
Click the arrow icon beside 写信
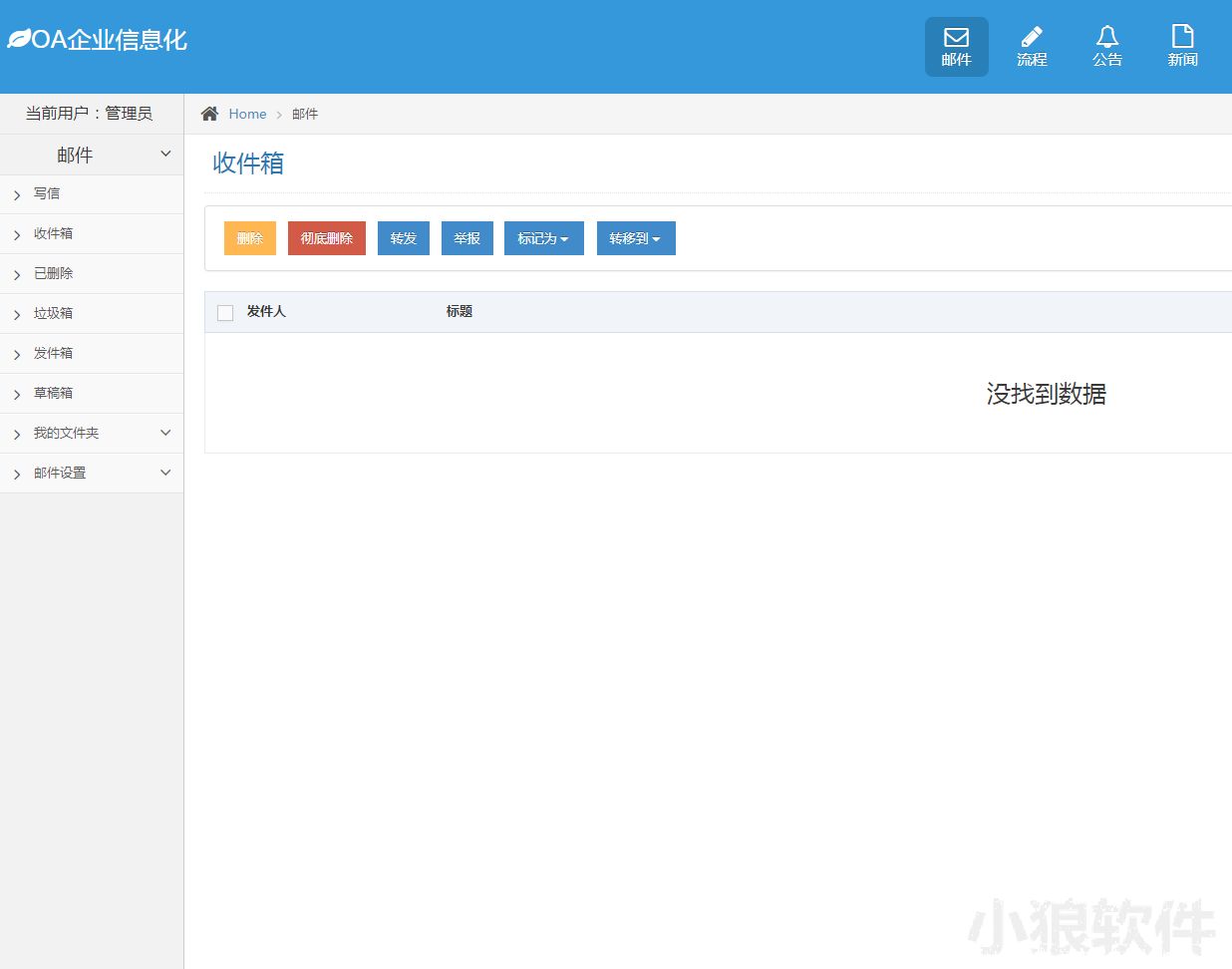17,195
